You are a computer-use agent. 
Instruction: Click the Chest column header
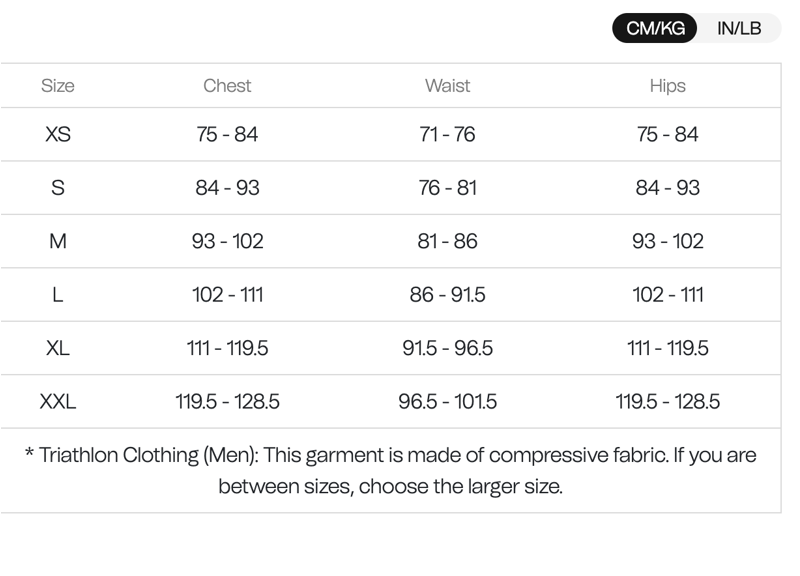click(x=227, y=86)
